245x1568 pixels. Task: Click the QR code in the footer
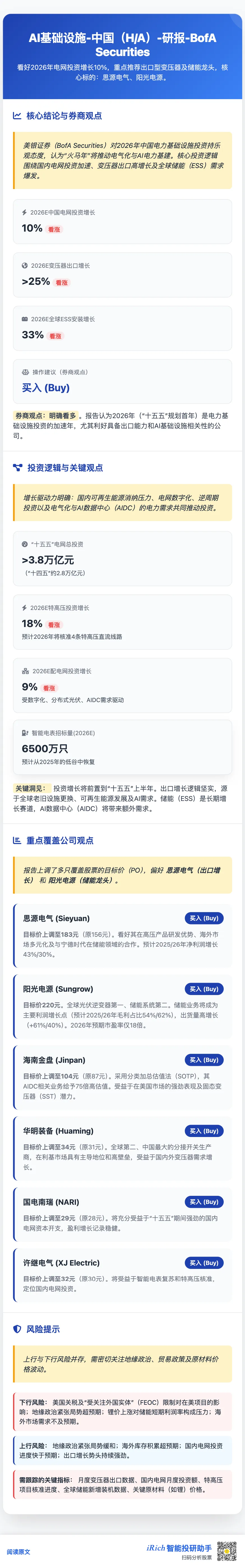pyautogui.click(x=227, y=1551)
